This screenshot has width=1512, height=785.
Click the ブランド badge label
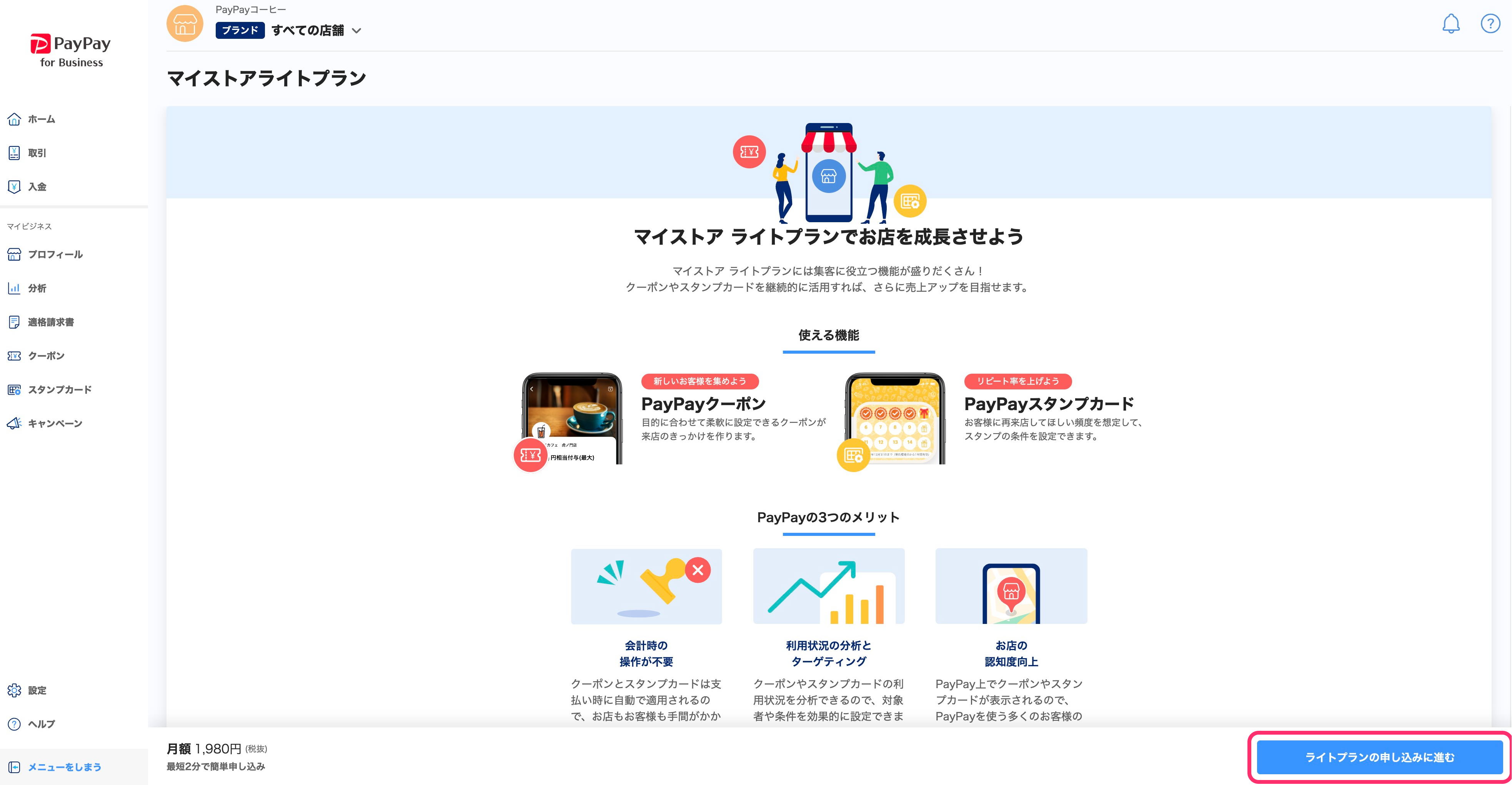tap(240, 30)
